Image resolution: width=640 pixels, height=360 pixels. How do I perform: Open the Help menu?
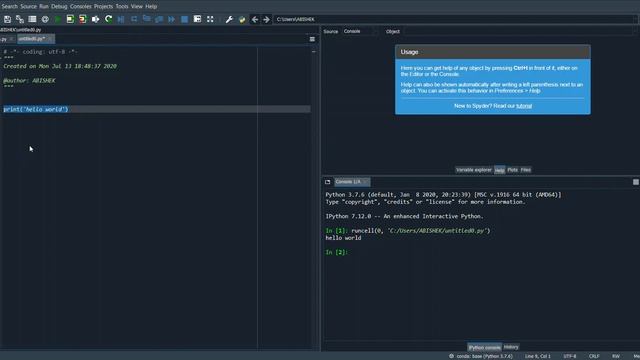coord(151,7)
